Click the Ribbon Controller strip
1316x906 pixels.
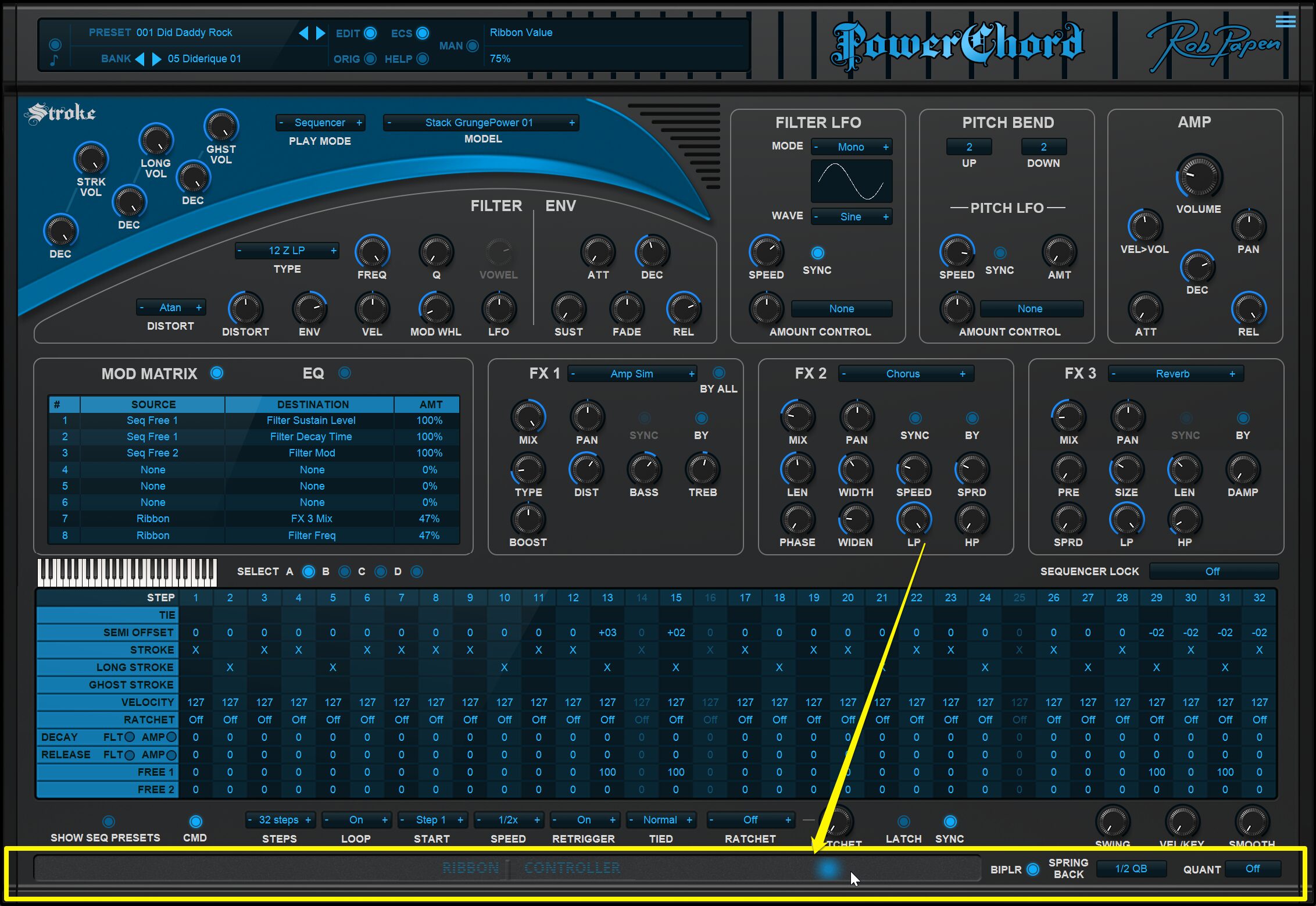point(507,869)
